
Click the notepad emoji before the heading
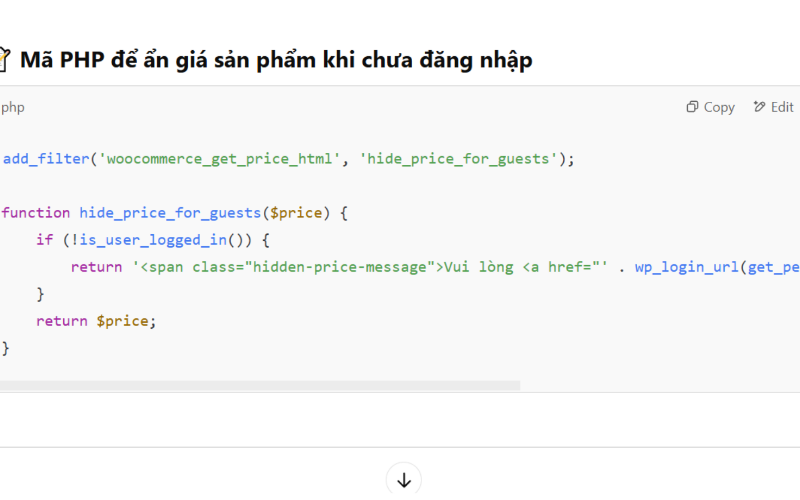pyautogui.click(x=5, y=59)
